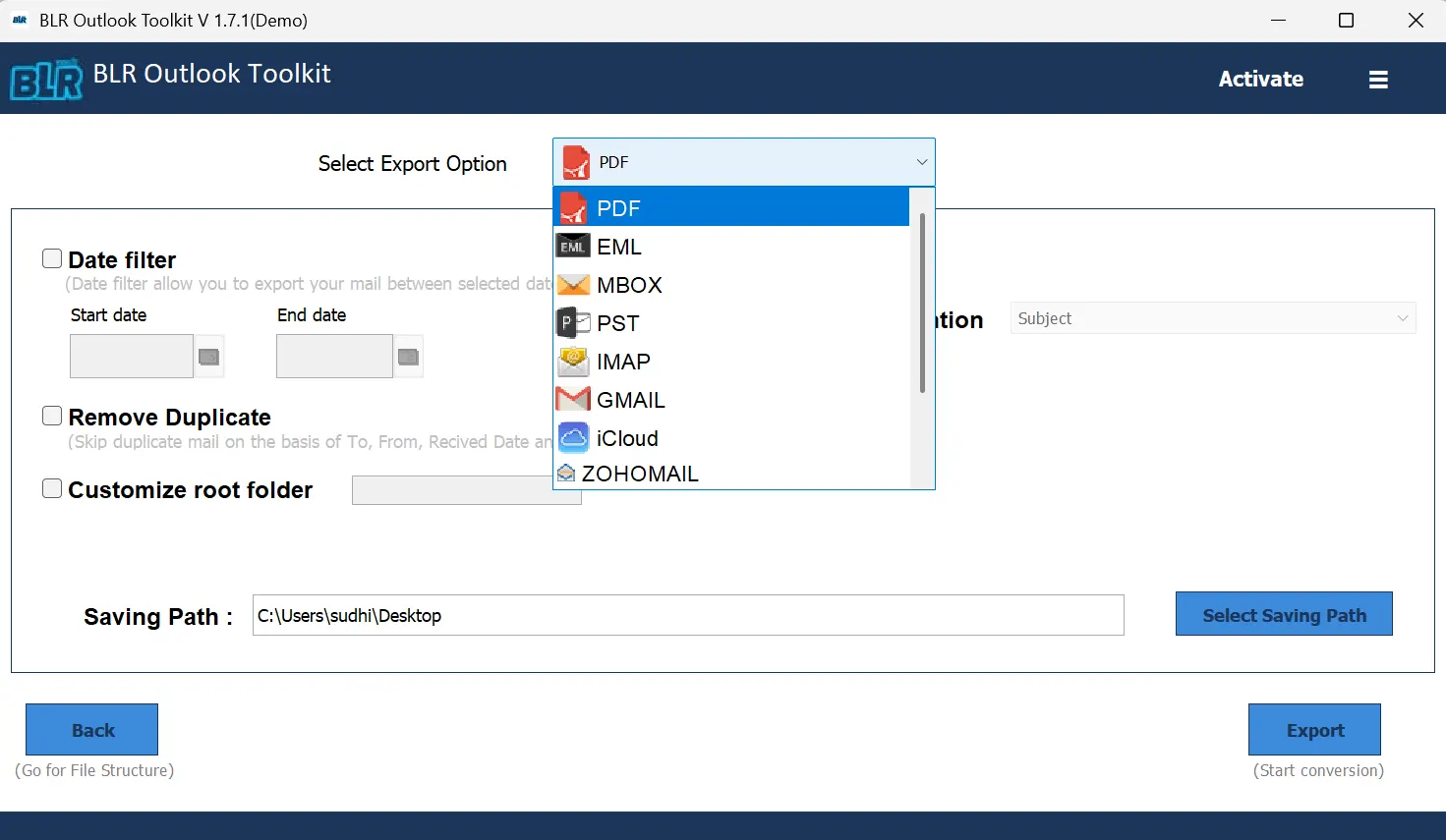
Task: Select the IMAP envelope icon
Action: point(573,361)
